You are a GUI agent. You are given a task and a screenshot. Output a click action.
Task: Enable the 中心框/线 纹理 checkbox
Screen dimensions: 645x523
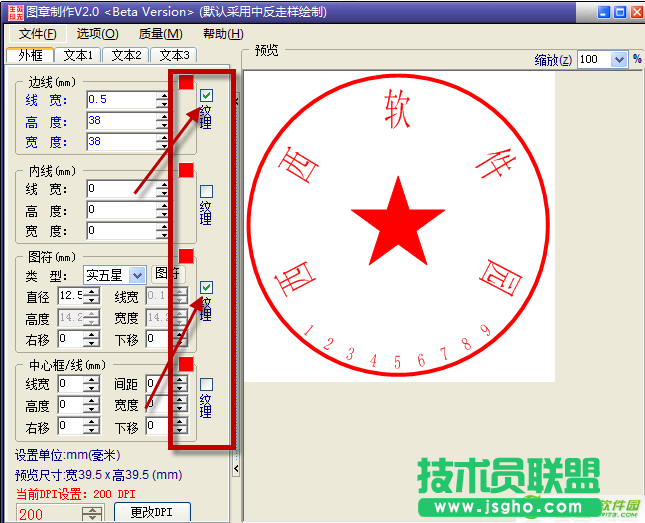coord(206,384)
